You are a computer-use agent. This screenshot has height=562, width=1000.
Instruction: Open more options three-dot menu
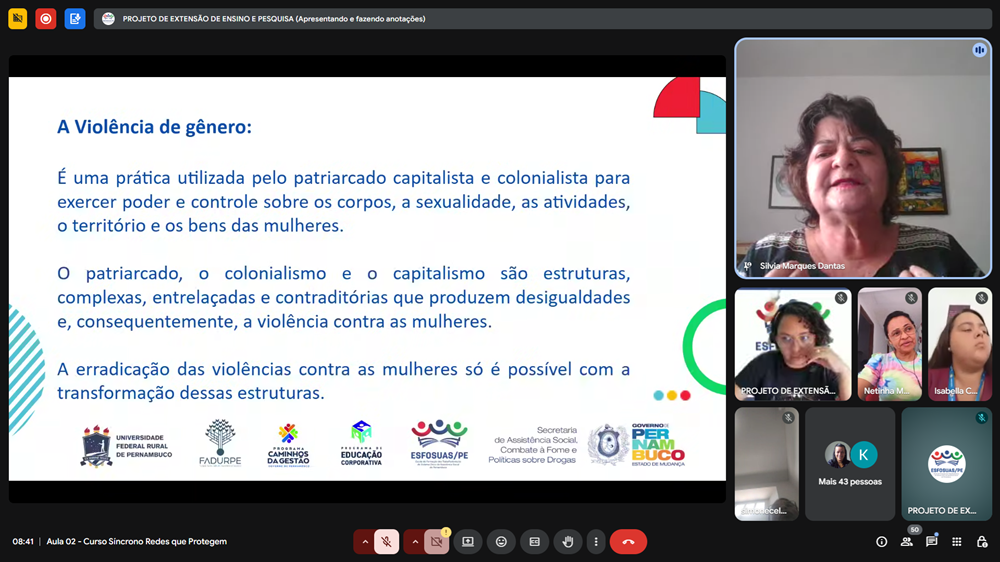(596, 542)
